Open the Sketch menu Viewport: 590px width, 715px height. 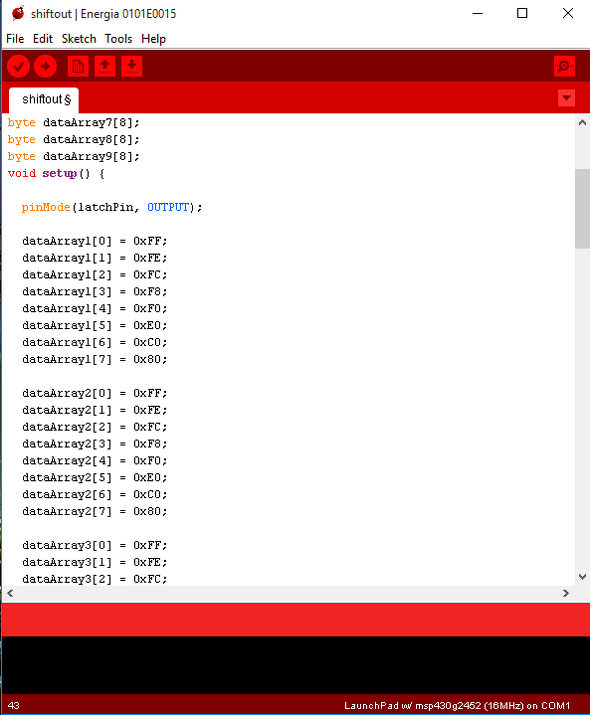(x=79, y=39)
